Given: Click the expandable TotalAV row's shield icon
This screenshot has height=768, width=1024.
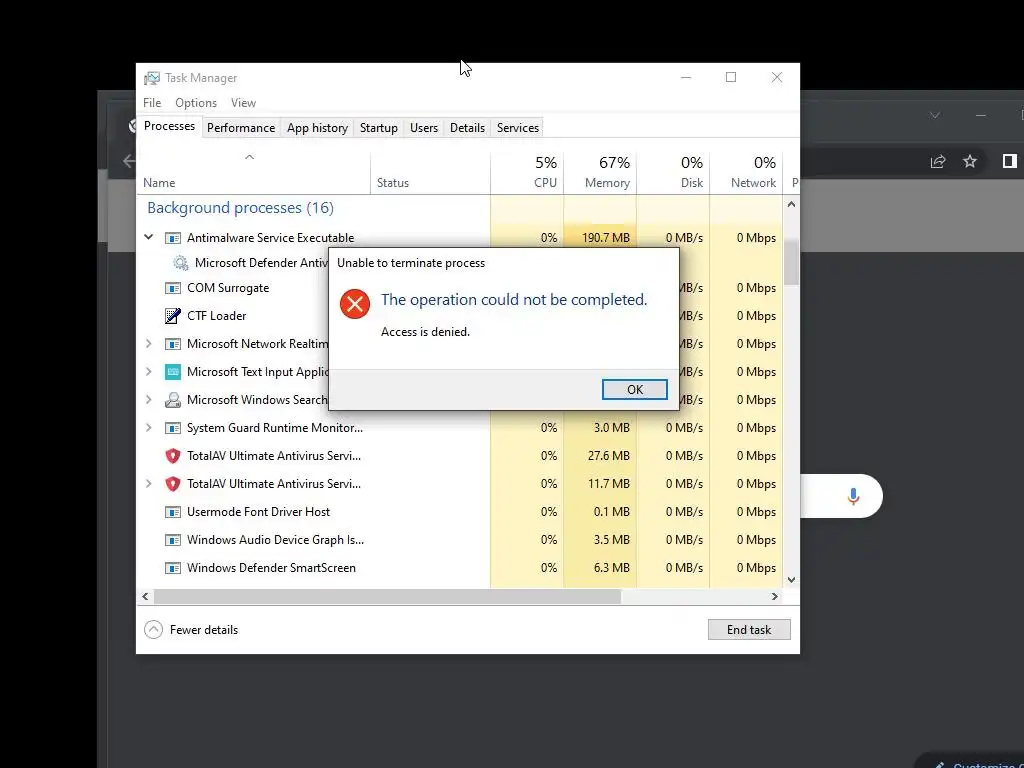Looking at the screenshot, I should click(x=172, y=484).
